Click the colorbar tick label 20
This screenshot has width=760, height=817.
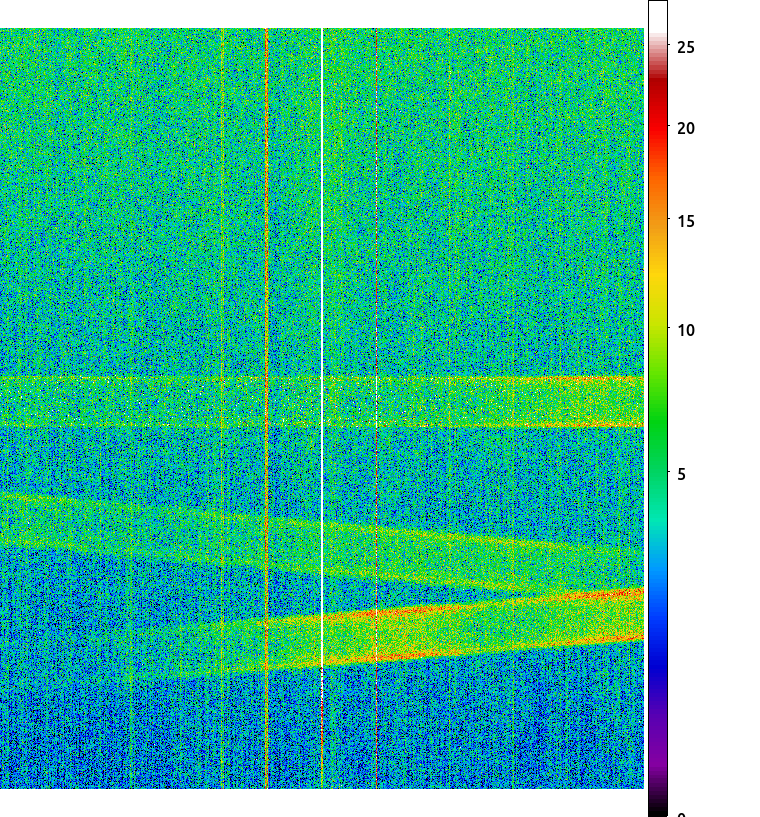click(686, 128)
